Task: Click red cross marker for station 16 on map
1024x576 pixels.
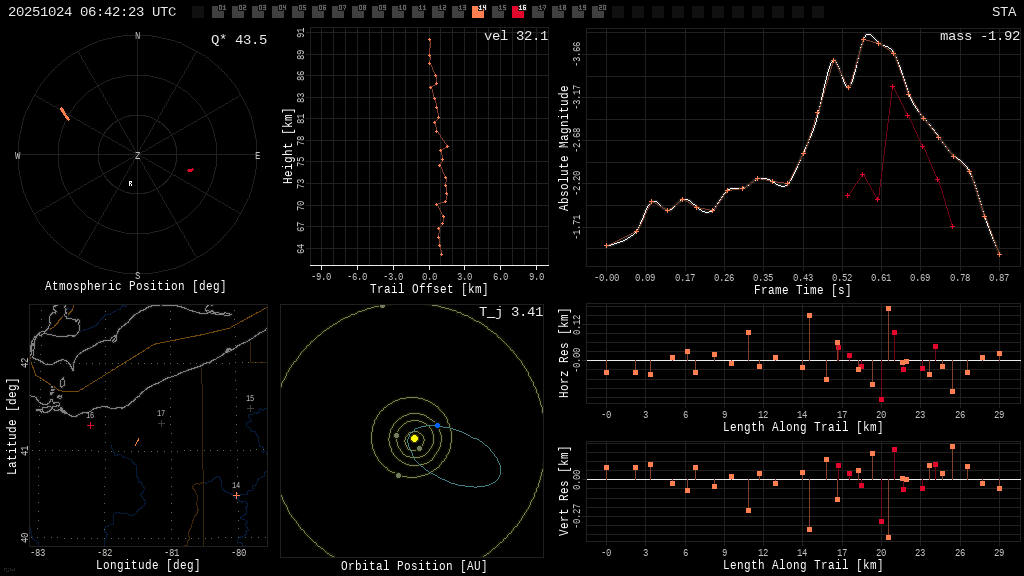Action: click(x=90, y=425)
